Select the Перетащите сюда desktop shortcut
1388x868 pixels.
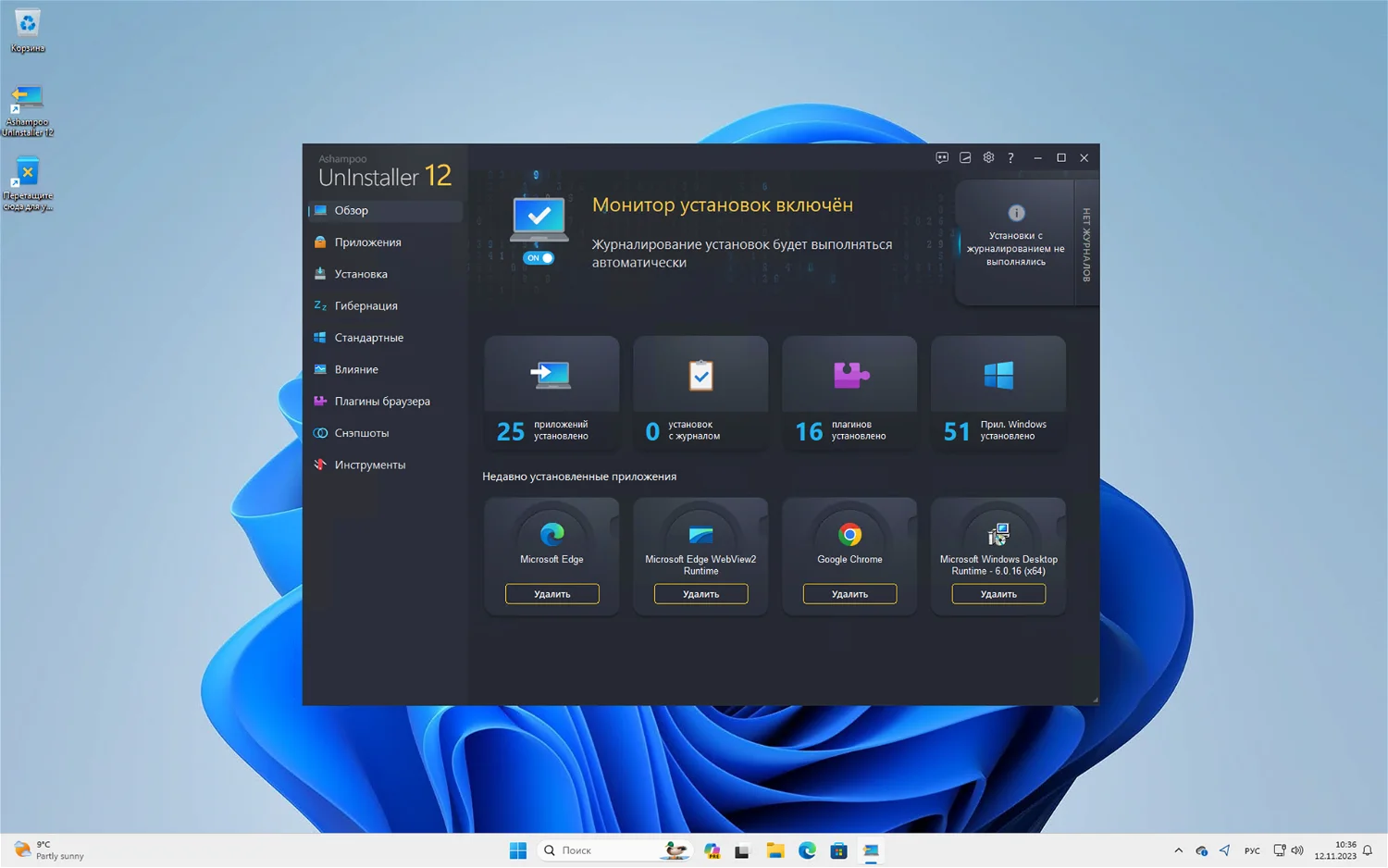[28, 183]
